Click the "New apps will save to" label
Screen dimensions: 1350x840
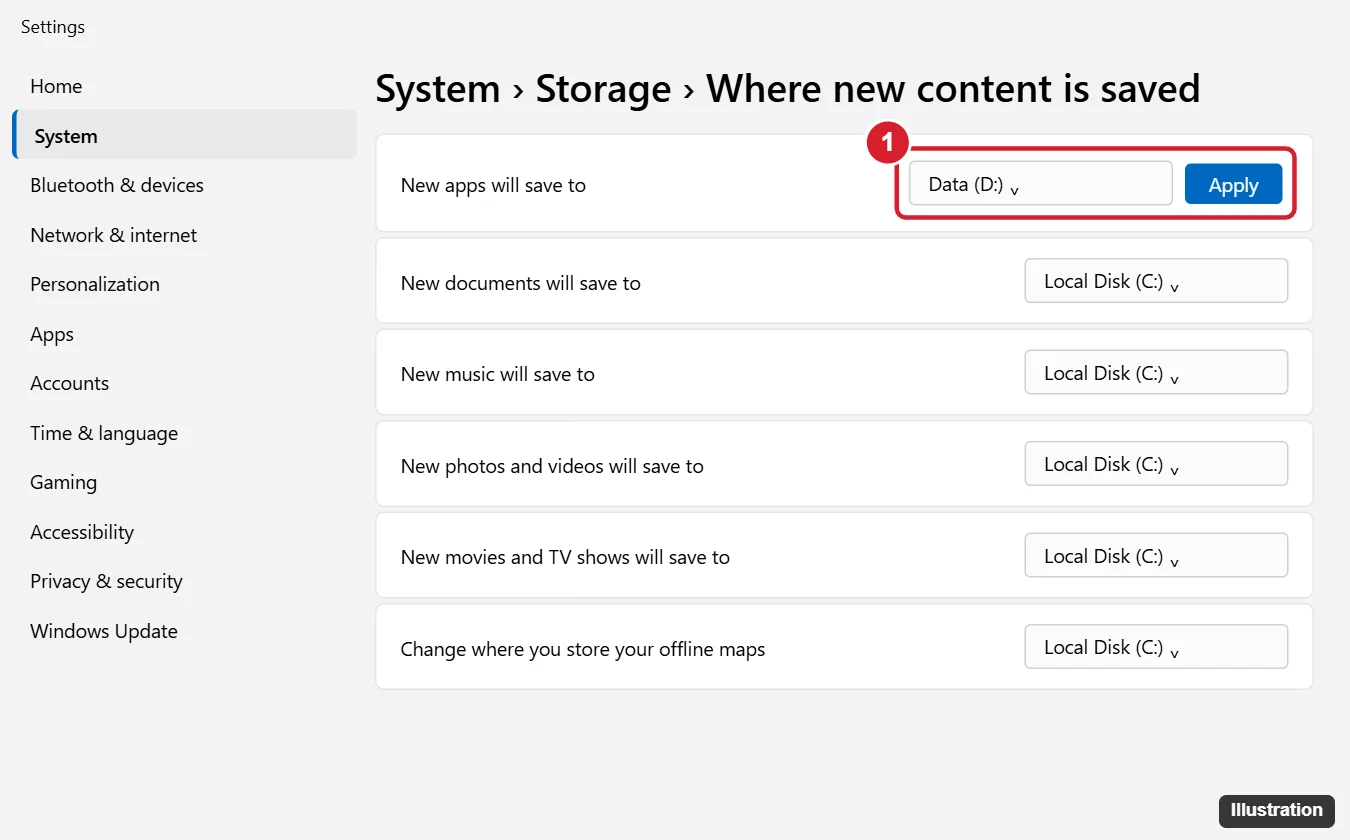pos(493,185)
